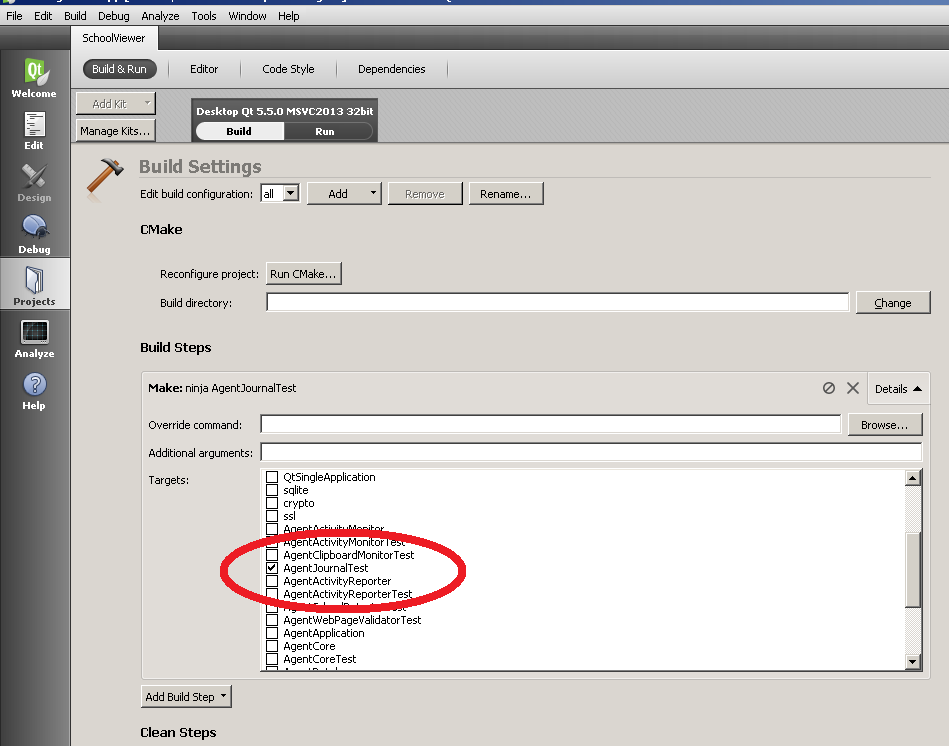Open the Help menu
Viewport: 949px width, 746px height.
[289, 16]
